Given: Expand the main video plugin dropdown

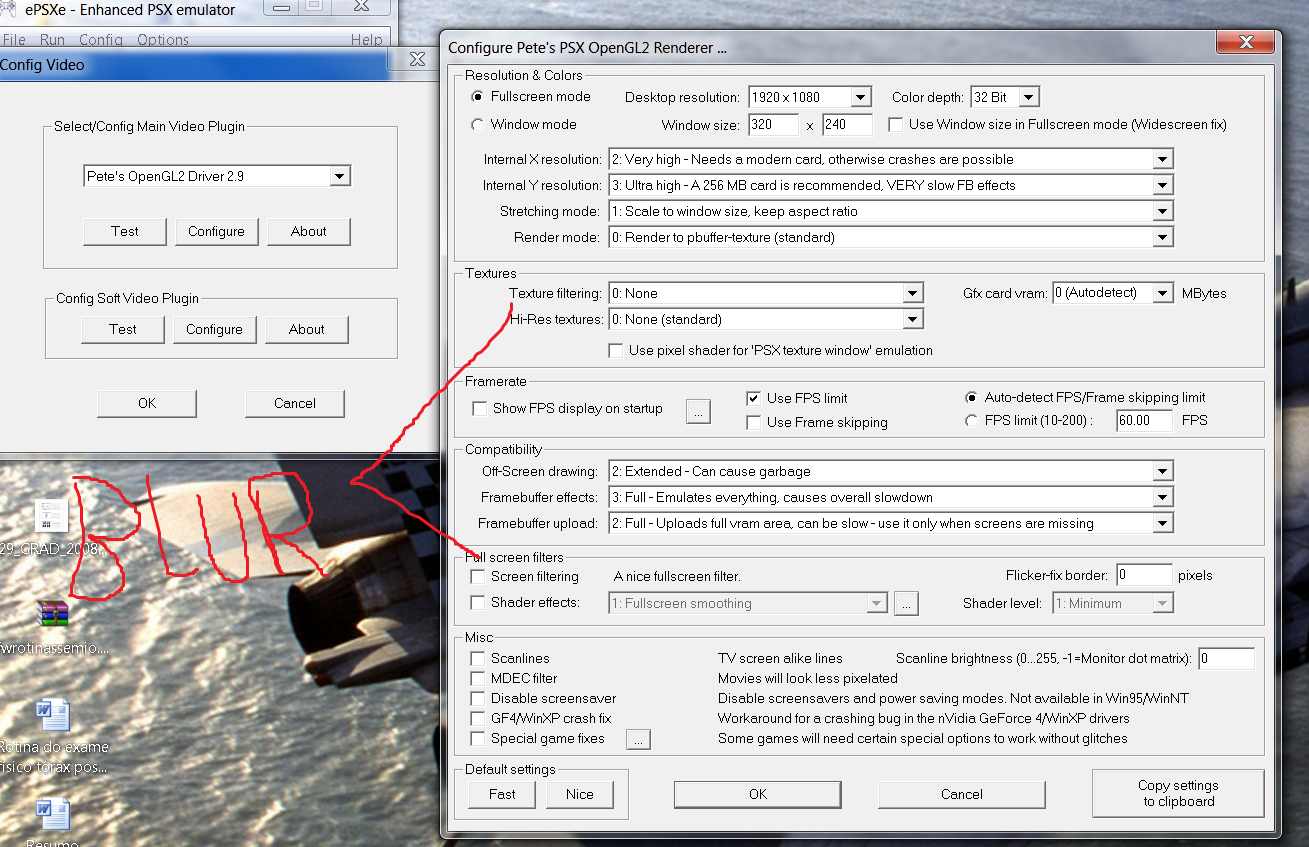Looking at the screenshot, I should point(340,176).
